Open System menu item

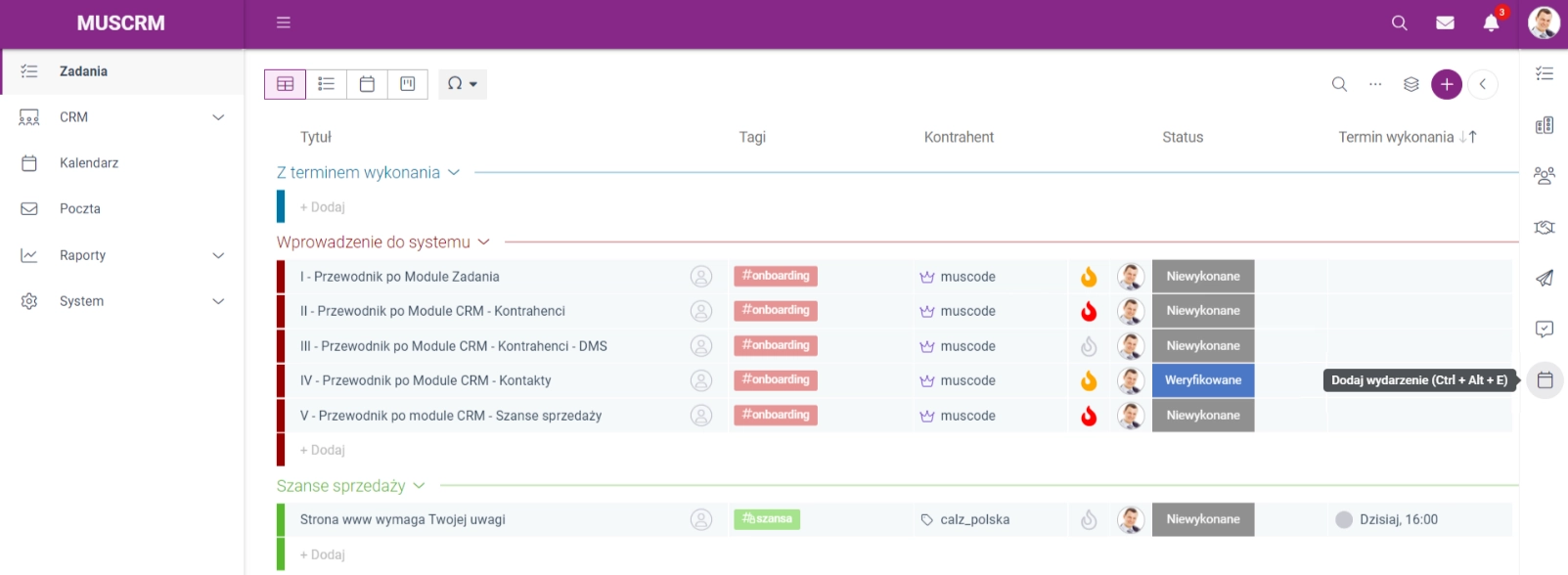[x=122, y=301]
